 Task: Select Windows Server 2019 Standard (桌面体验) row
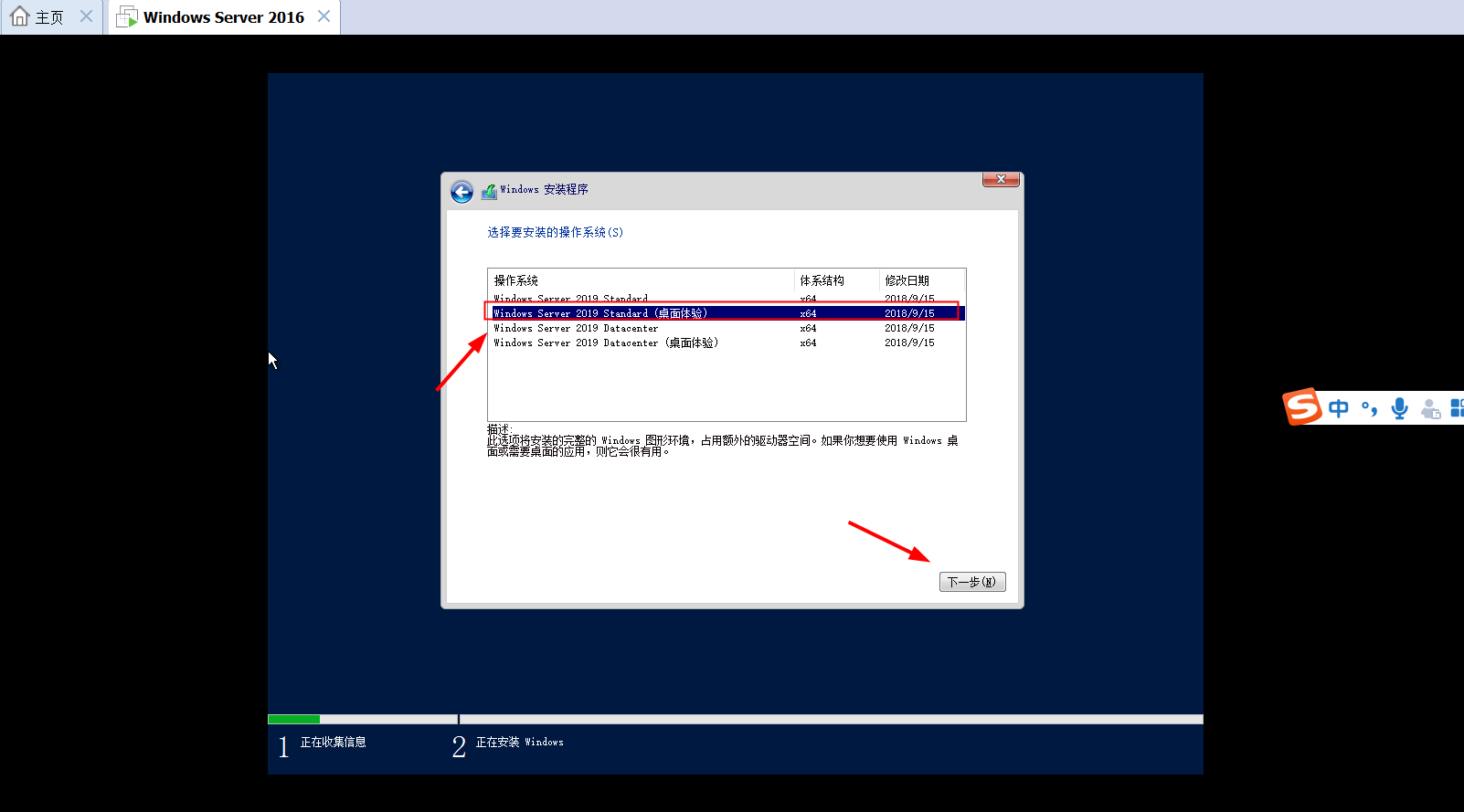pyautogui.click(x=727, y=313)
